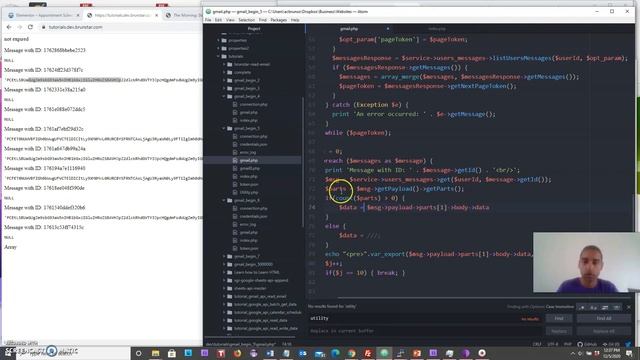Click the blue bird icon in Atom status bar
The height and width of the screenshot is (360, 640).
coord(628,344)
